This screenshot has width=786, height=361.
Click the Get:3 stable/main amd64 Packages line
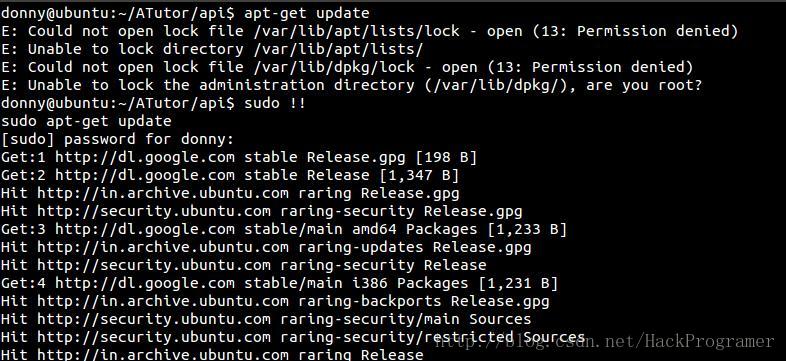(284, 230)
